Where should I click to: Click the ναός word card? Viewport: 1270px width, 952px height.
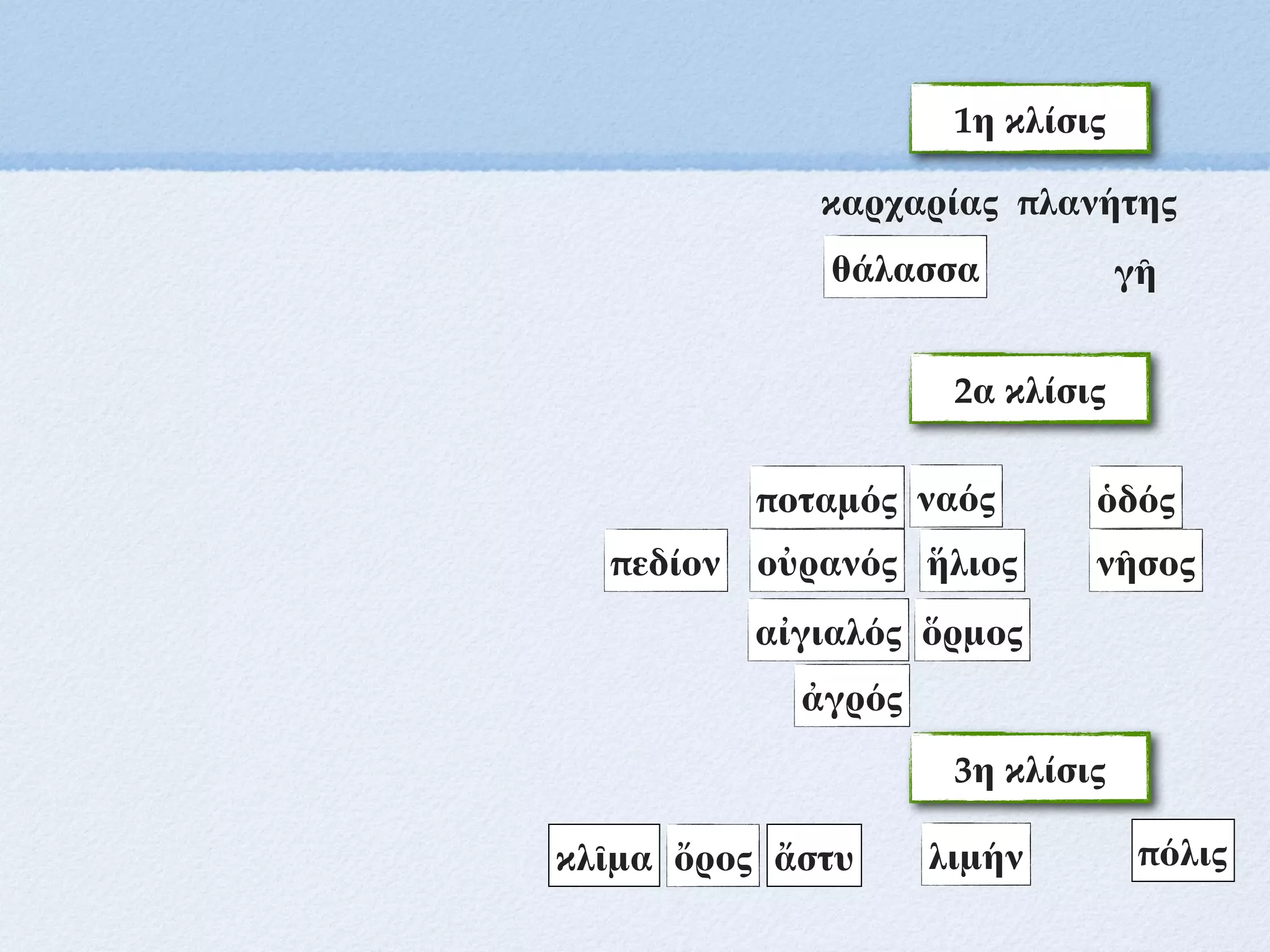(956, 496)
